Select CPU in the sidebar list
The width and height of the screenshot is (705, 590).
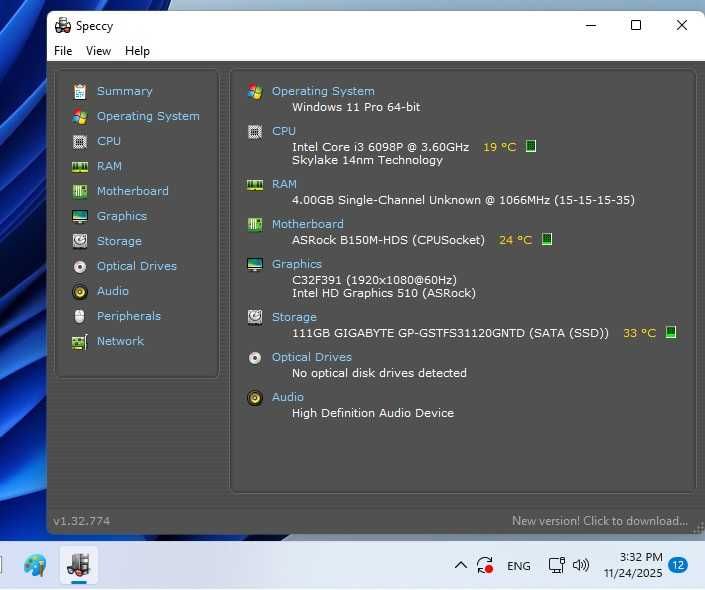tap(109, 142)
